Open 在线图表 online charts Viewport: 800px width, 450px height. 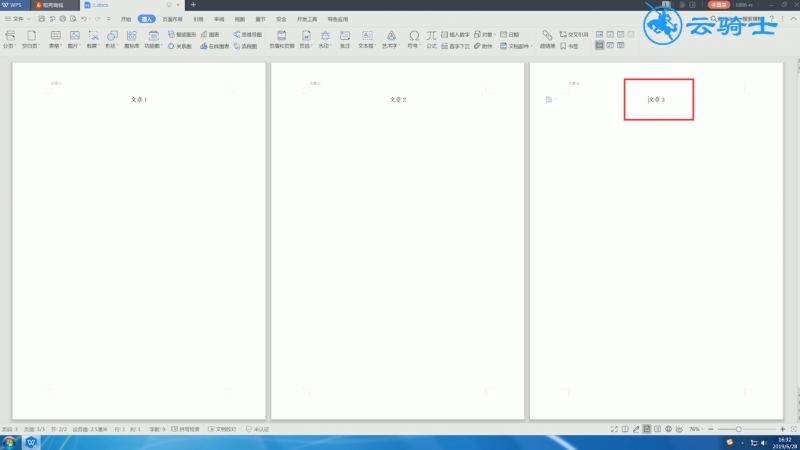215,46
